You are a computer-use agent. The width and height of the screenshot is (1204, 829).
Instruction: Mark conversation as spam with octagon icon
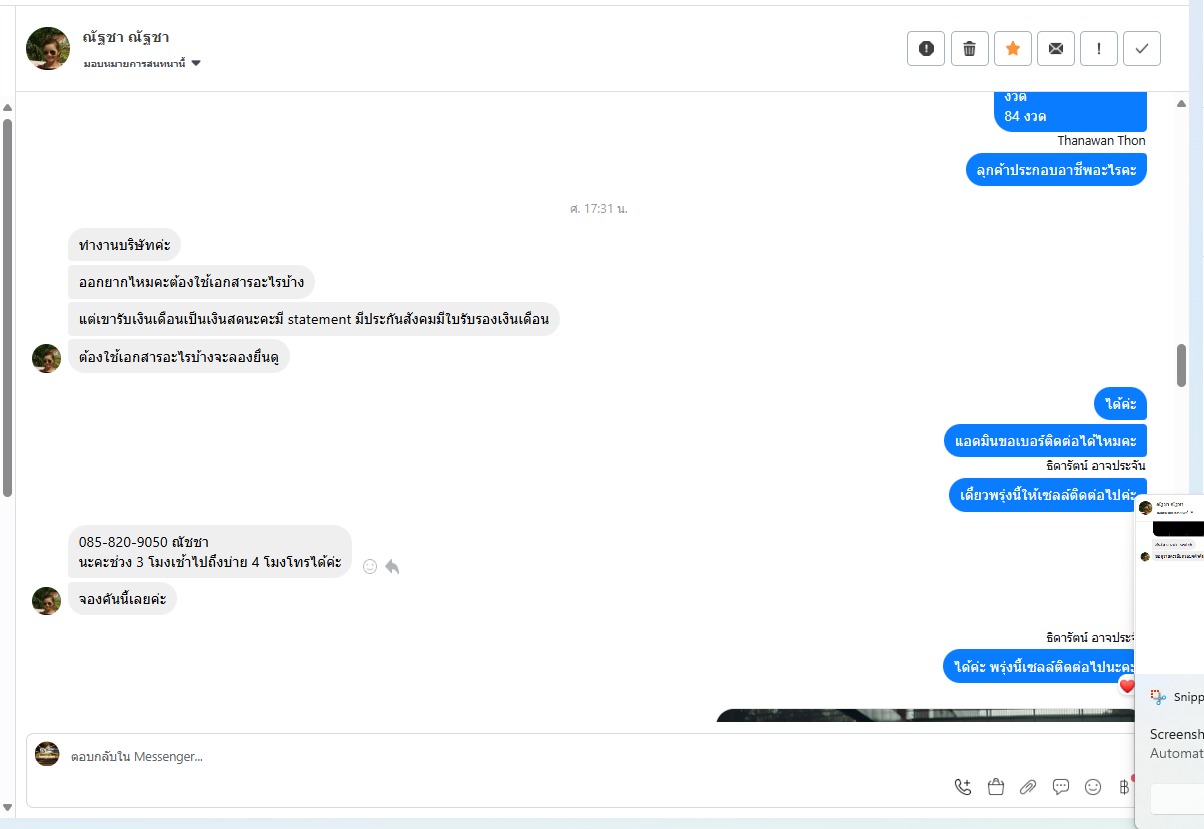click(x=926, y=48)
